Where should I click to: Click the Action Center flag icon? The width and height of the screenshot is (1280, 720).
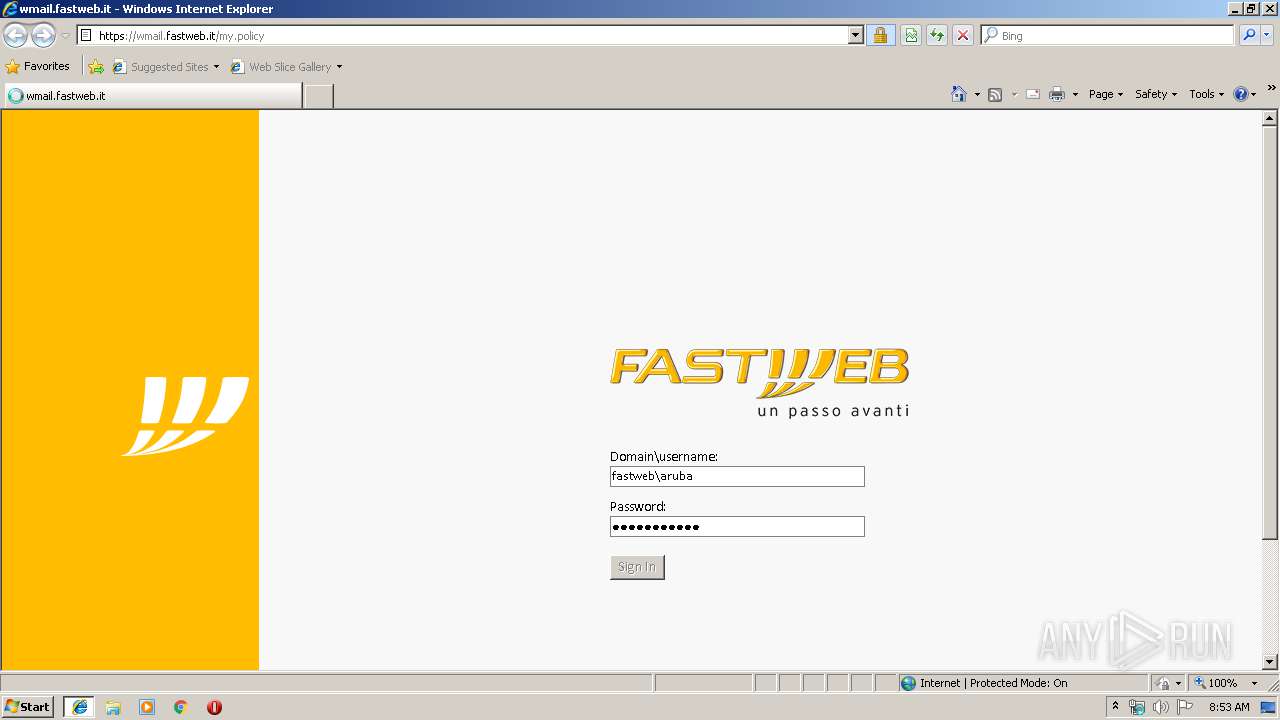[x=1185, y=707]
